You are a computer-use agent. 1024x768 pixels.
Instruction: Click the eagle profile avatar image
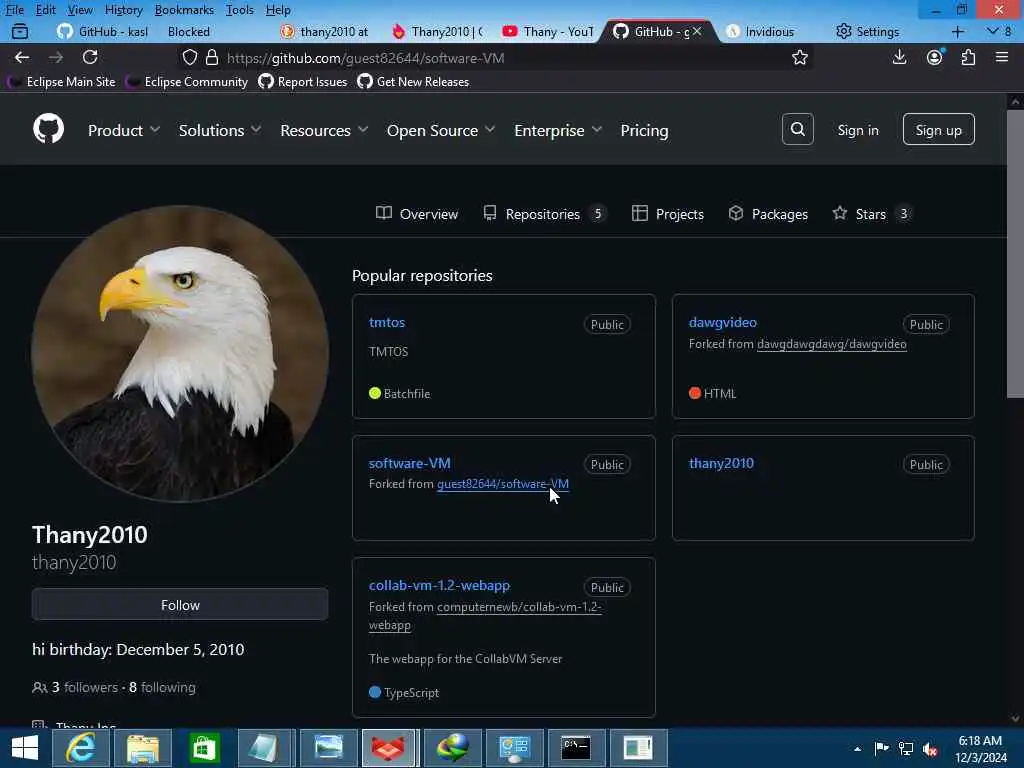(180, 354)
